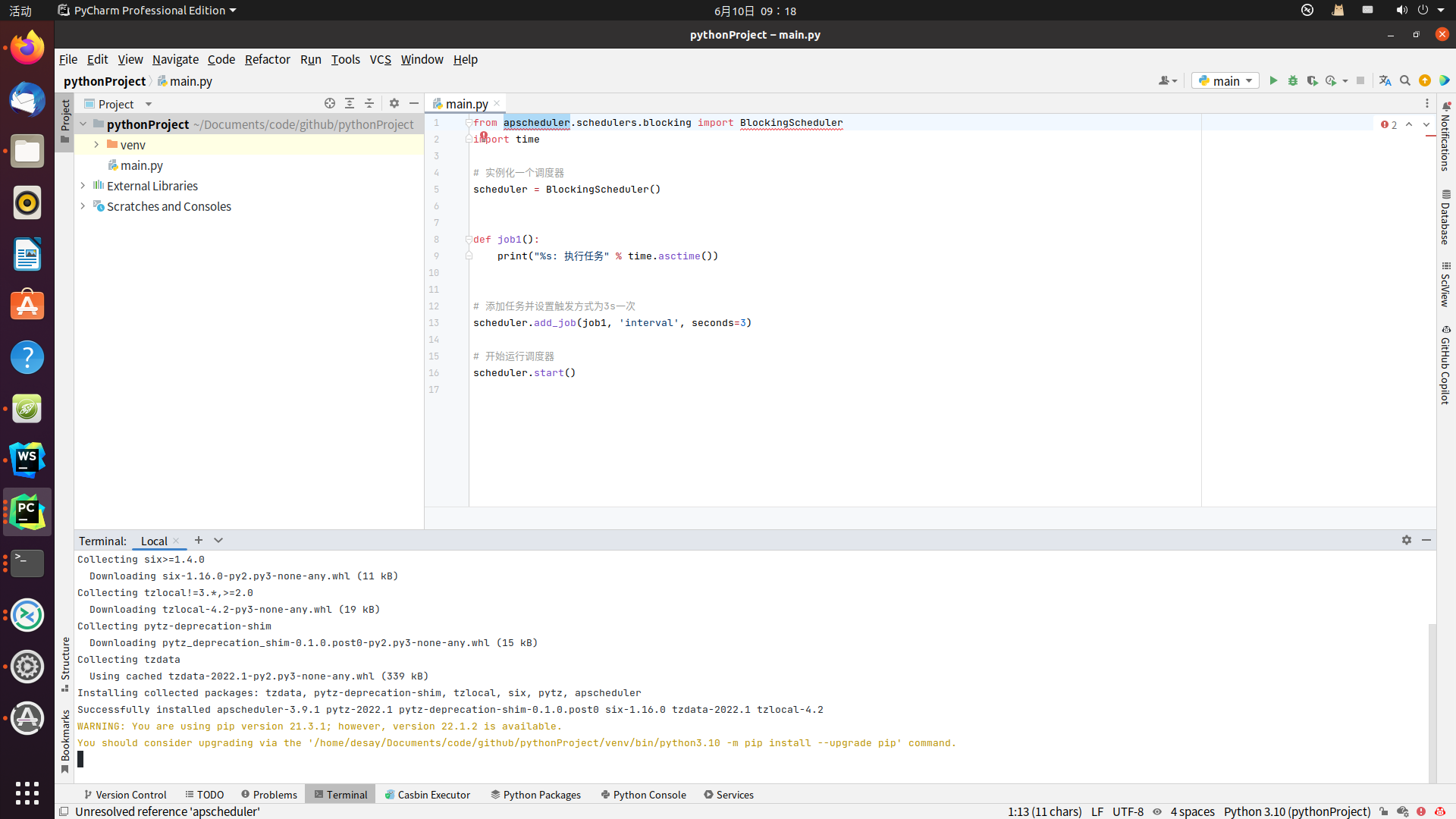
Task: Collapse all in Project panel
Action: [369, 103]
